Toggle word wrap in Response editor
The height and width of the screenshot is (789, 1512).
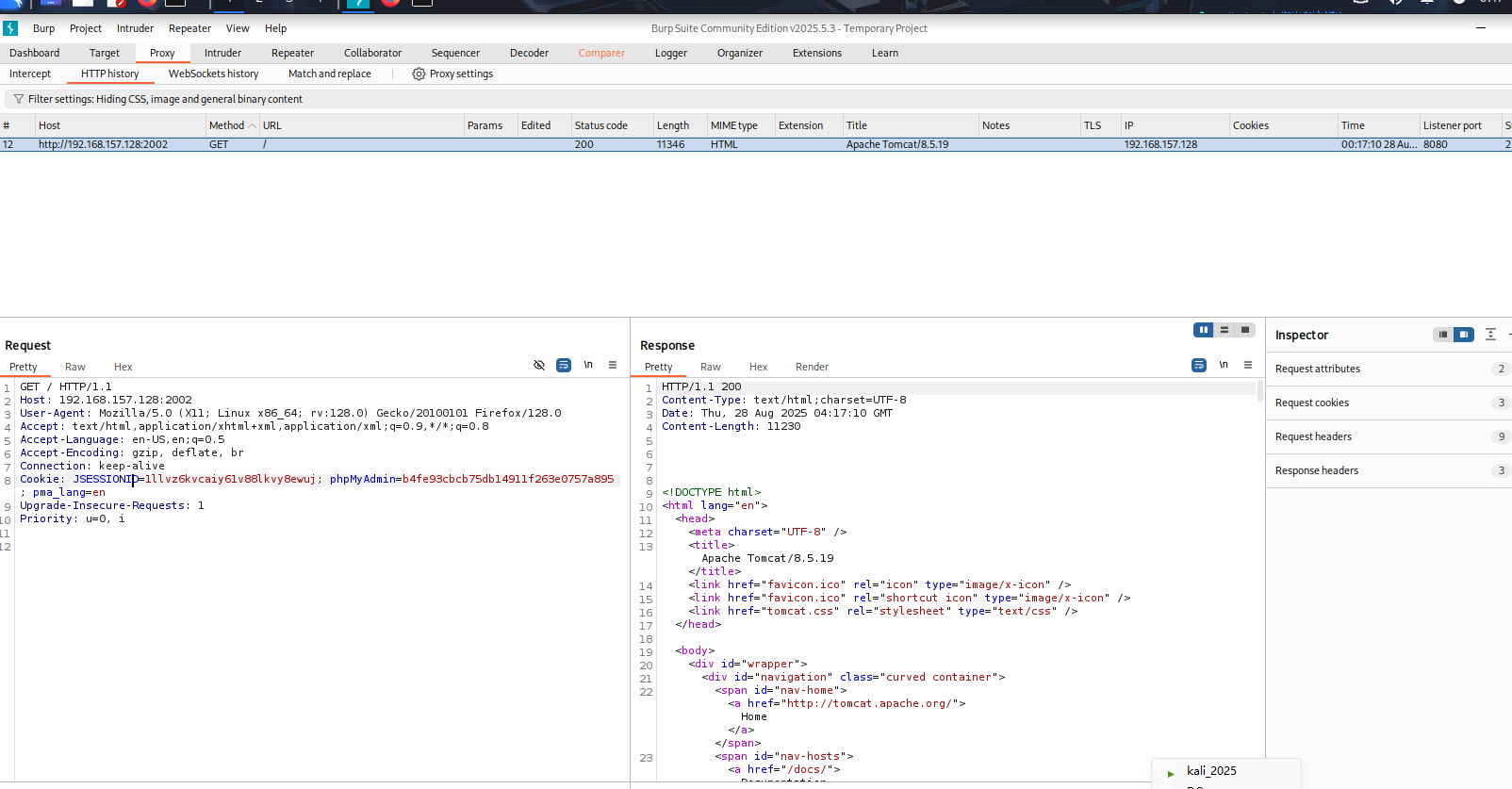coord(1199,365)
